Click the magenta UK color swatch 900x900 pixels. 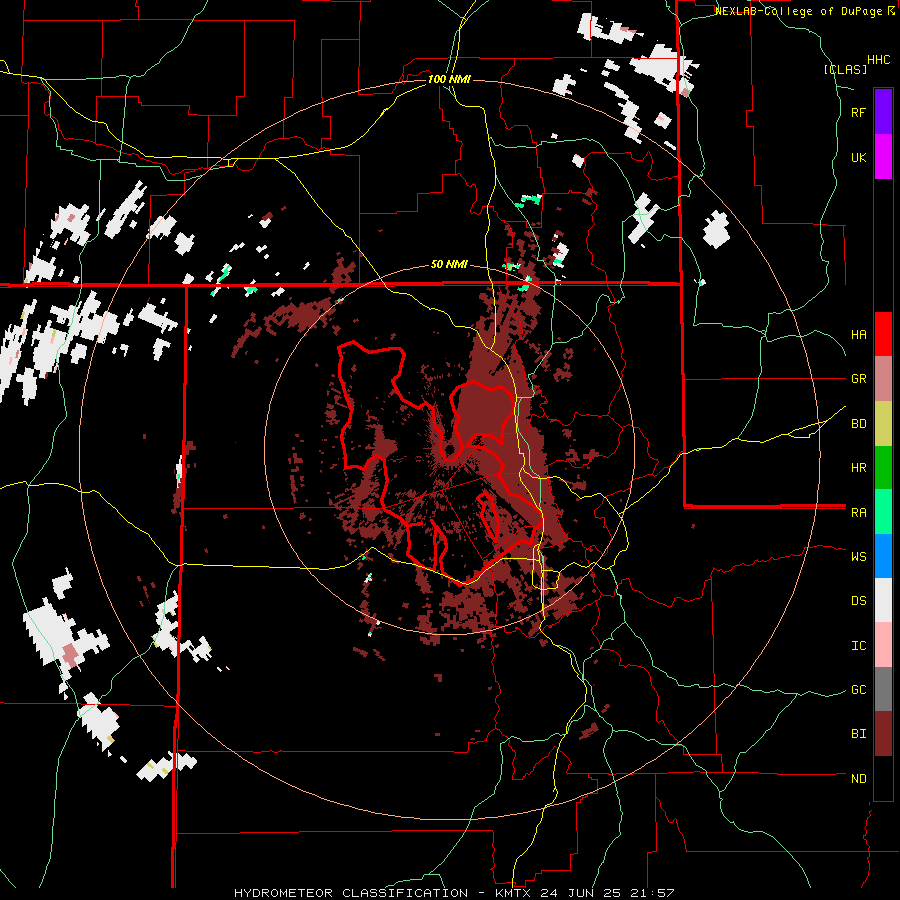(883, 157)
